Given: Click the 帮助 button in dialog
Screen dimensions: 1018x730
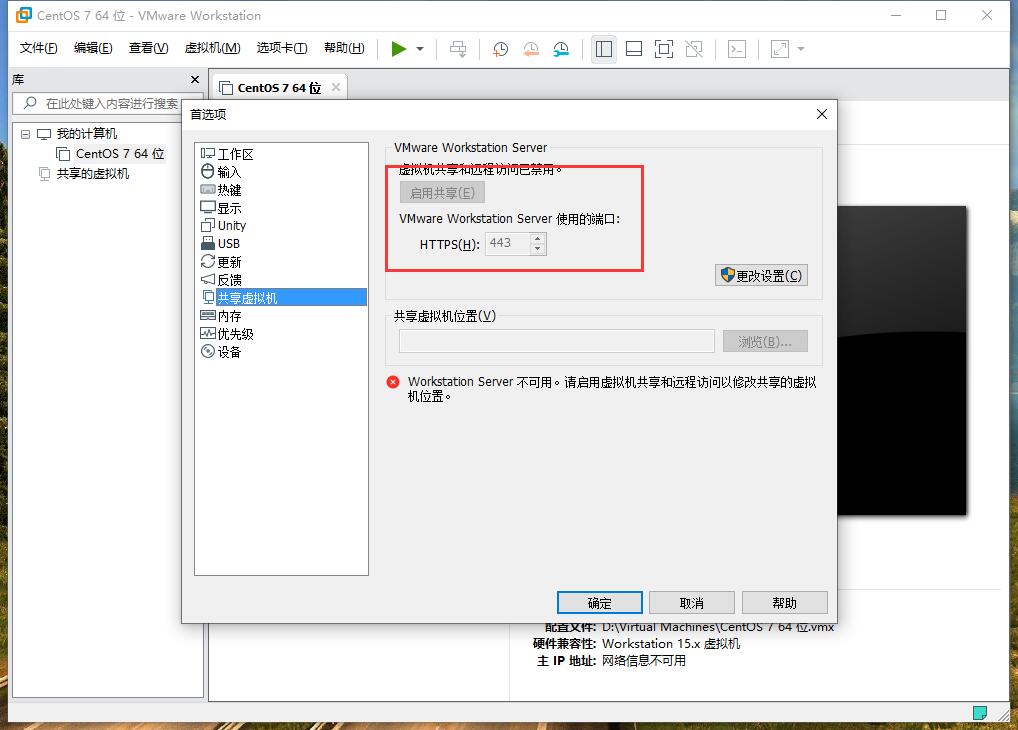Looking at the screenshot, I should [x=785, y=603].
